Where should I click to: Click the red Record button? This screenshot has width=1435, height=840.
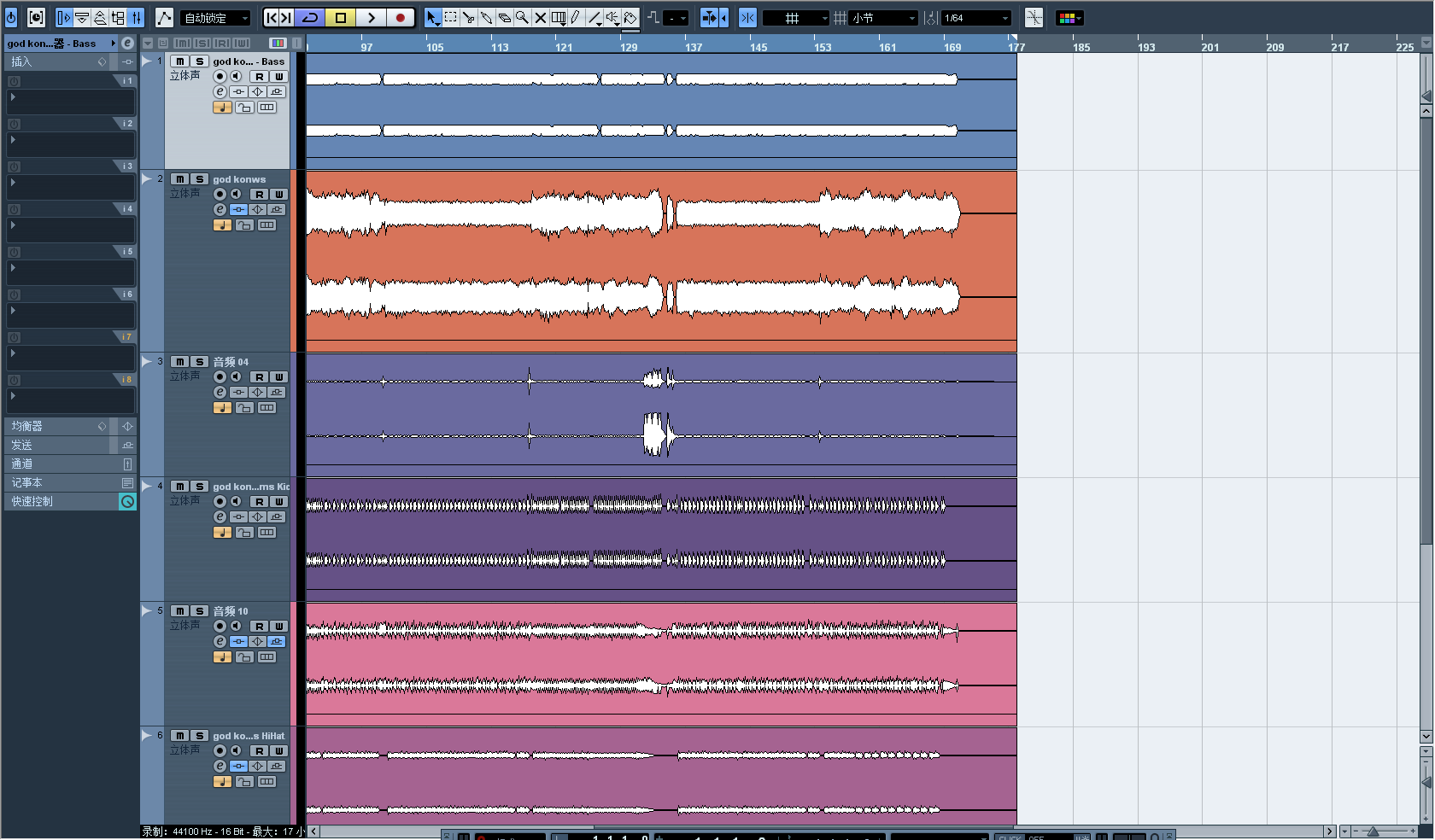click(x=400, y=17)
